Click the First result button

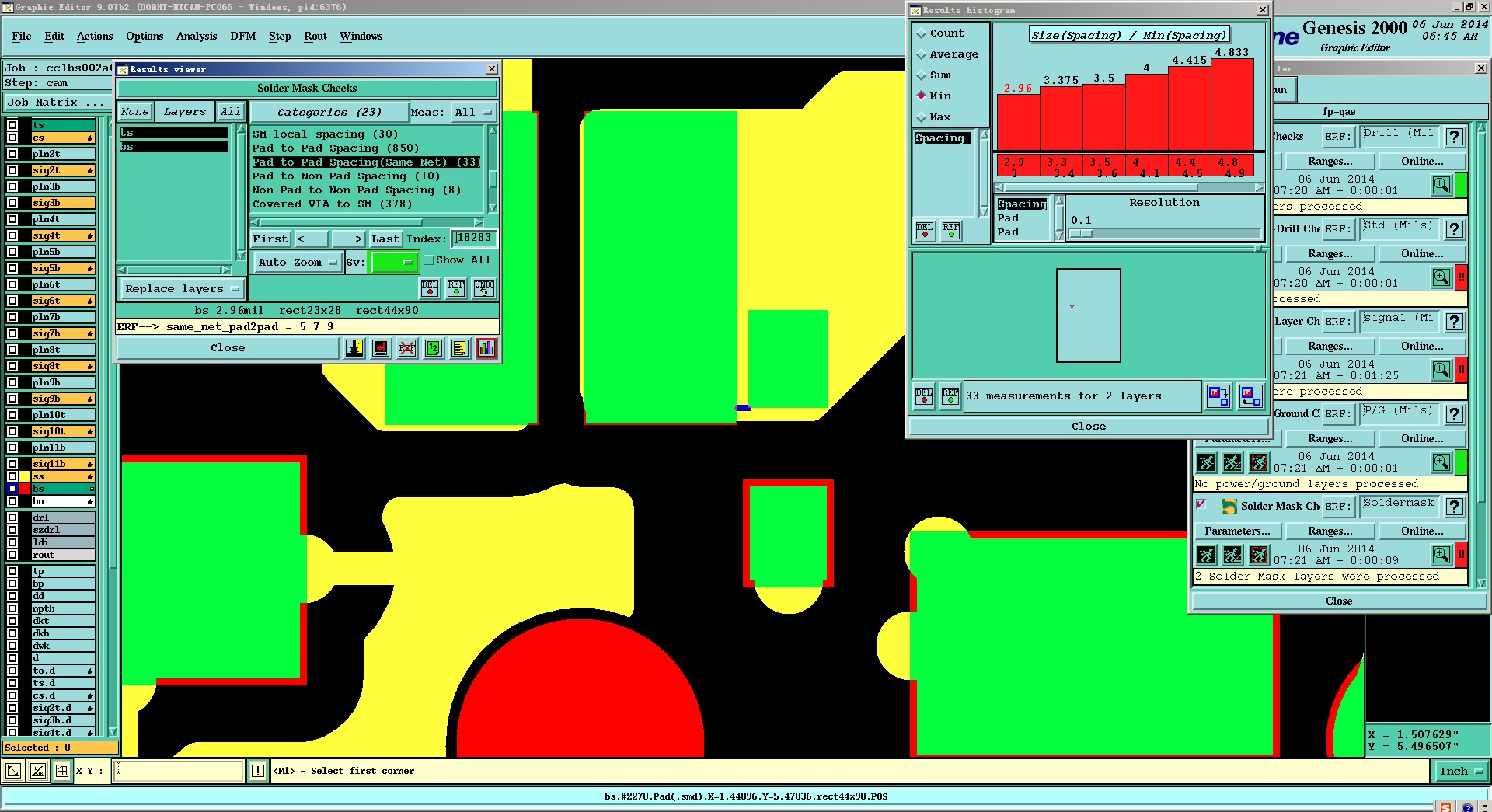pyautogui.click(x=270, y=239)
